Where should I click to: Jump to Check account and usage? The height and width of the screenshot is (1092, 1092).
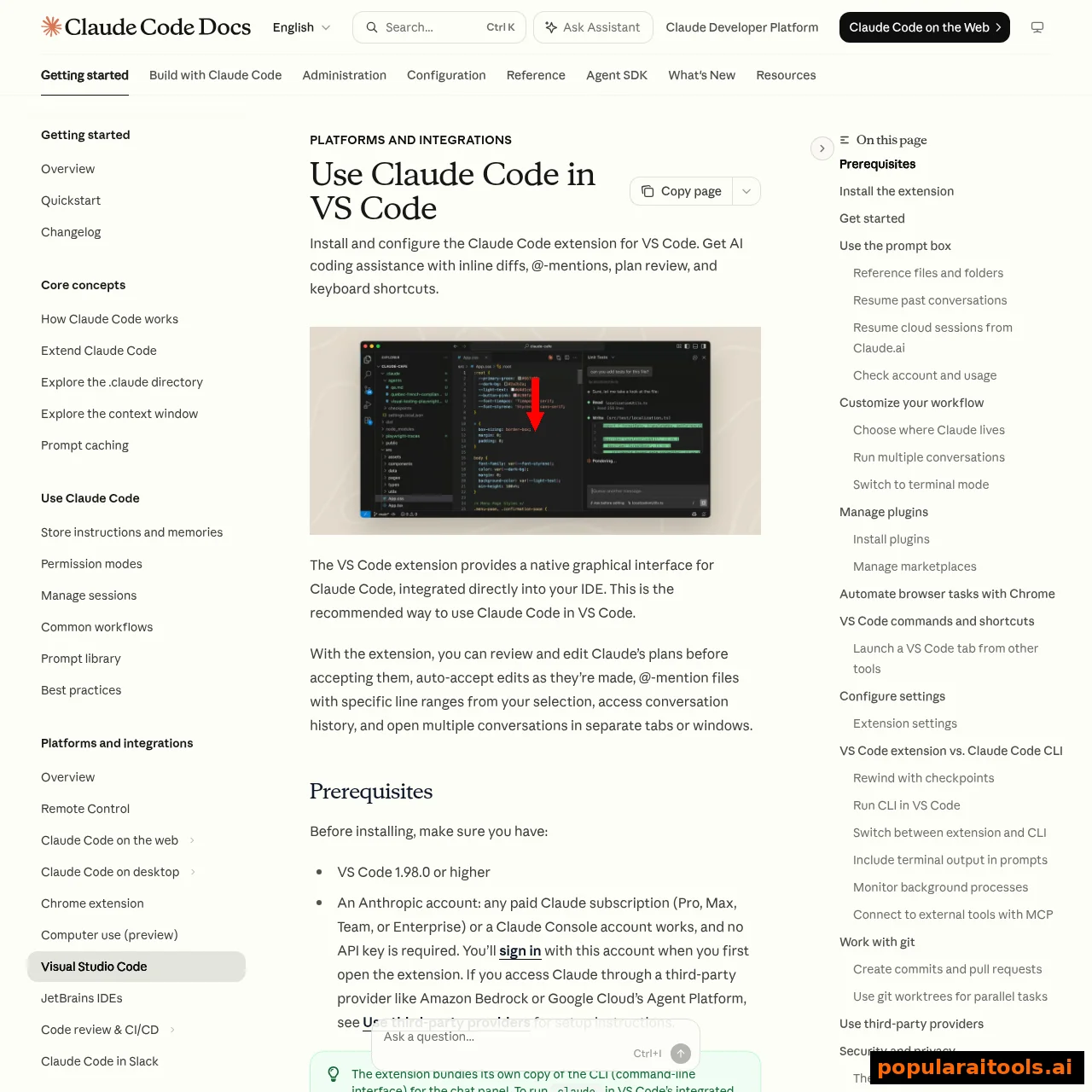pos(925,375)
